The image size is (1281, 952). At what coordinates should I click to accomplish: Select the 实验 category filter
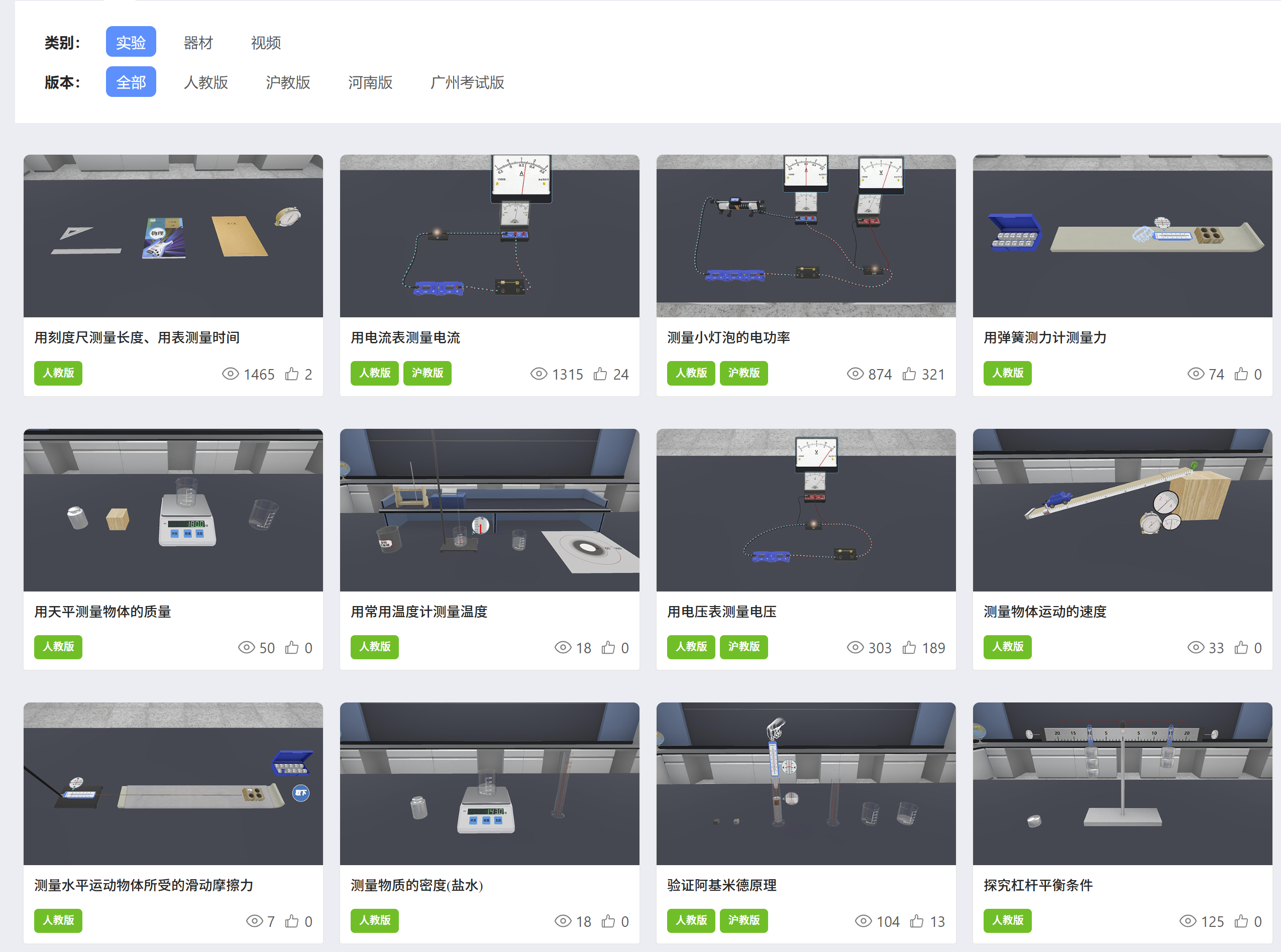(131, 42)
